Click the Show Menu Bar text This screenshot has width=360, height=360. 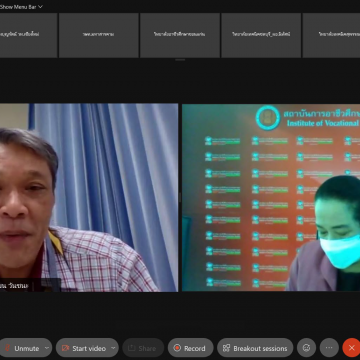[x=18, y=7]
